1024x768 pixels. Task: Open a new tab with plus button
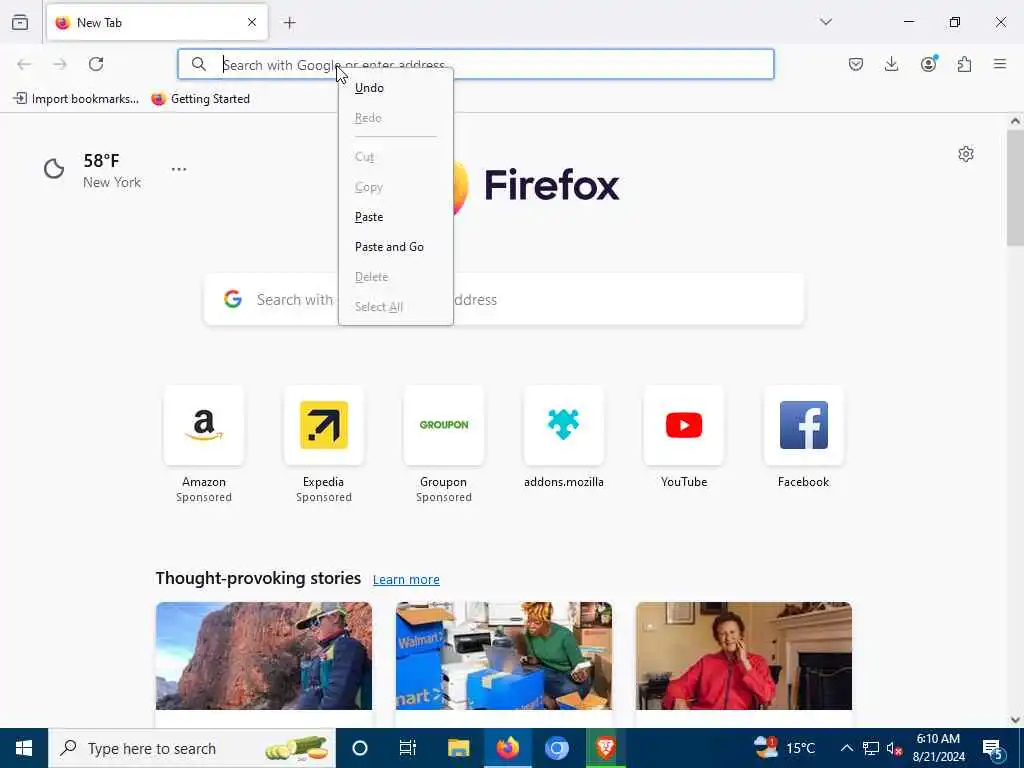coord(289,23)
